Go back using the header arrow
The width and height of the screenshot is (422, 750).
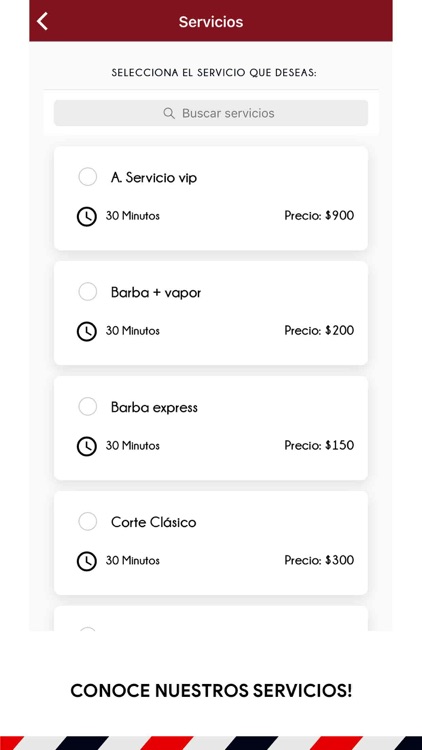43,22
